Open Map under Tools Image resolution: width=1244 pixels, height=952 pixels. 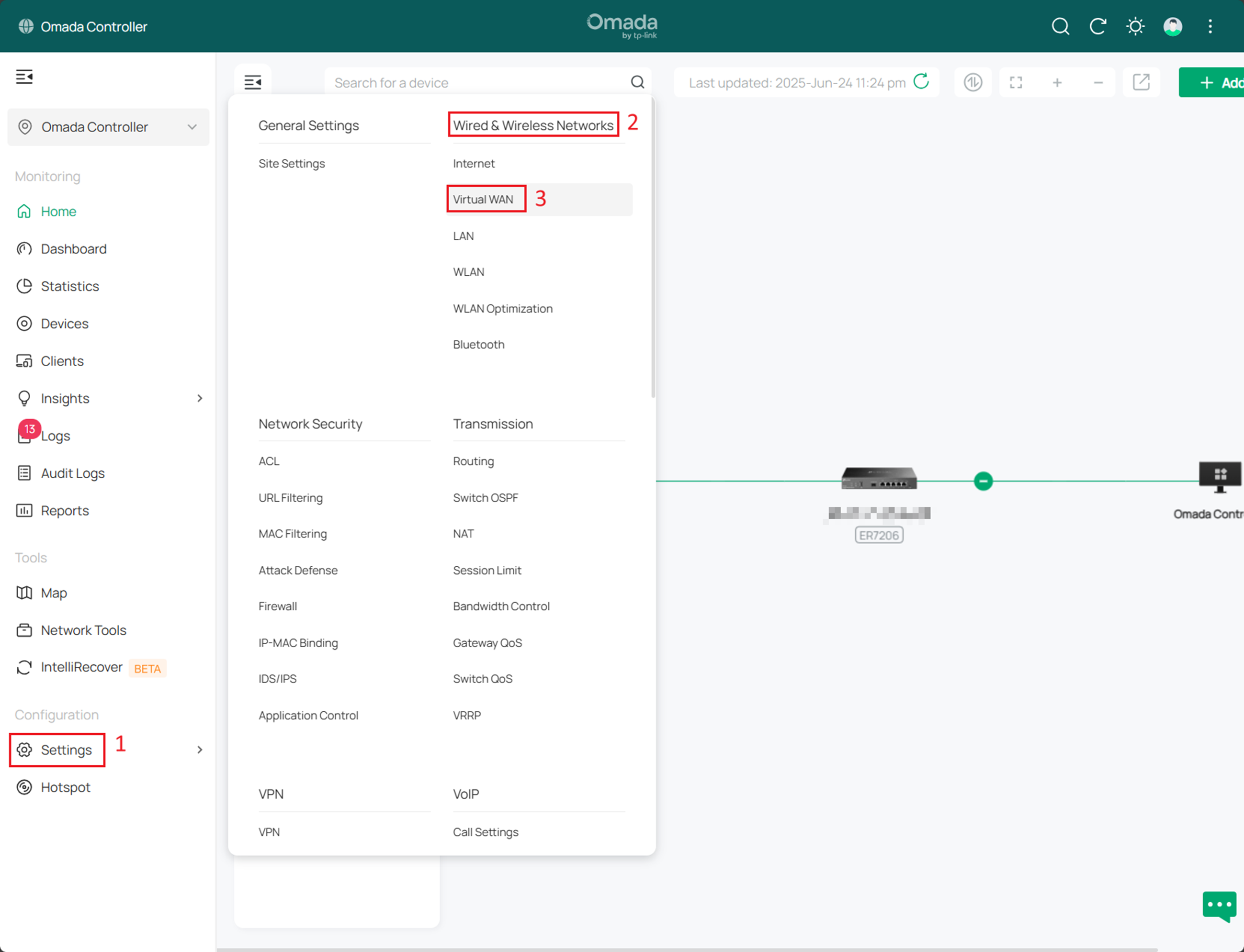coord(54,593)
